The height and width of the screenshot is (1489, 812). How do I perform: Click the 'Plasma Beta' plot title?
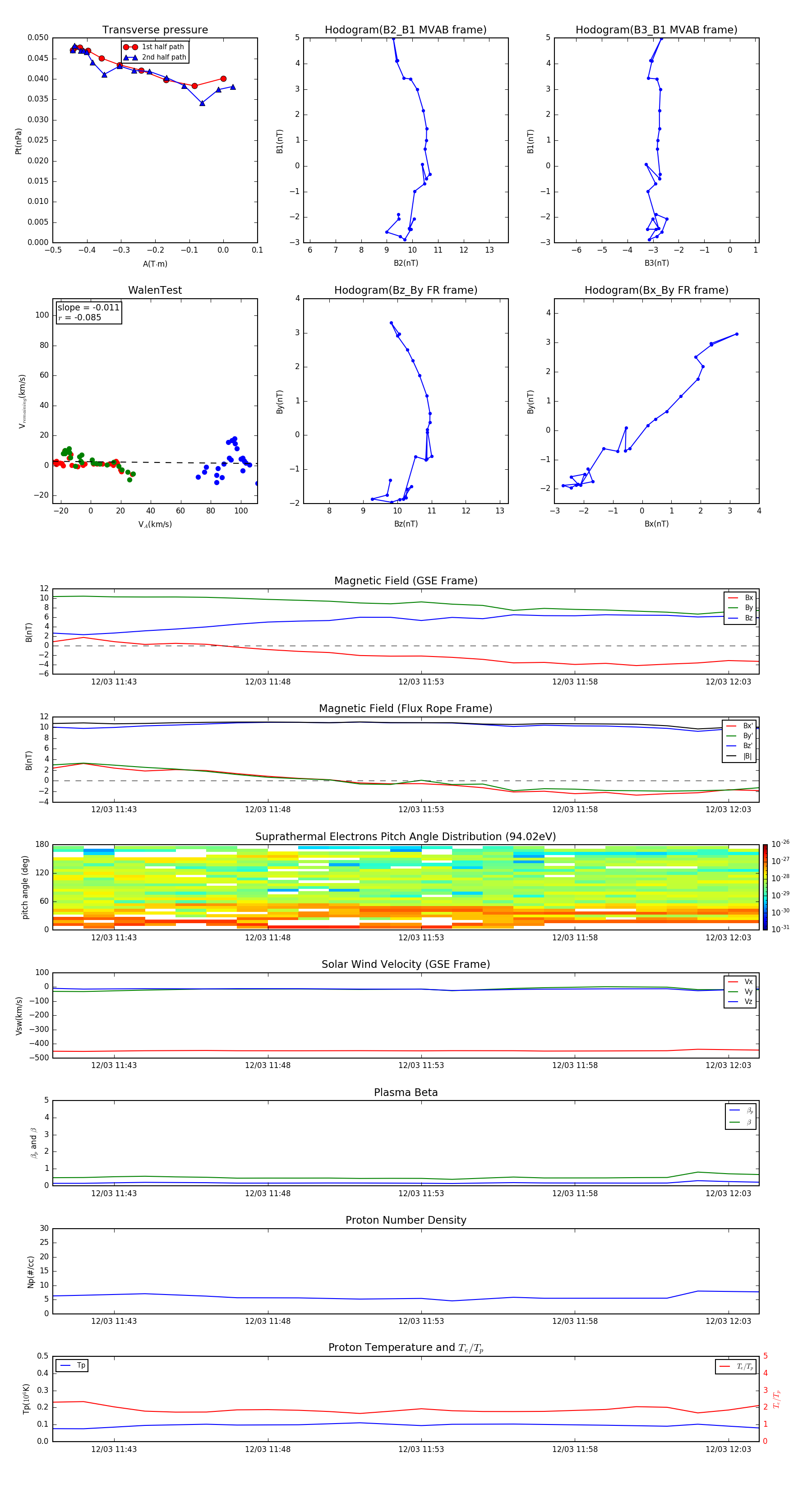pyautogui.click(x=406, y=1092)
